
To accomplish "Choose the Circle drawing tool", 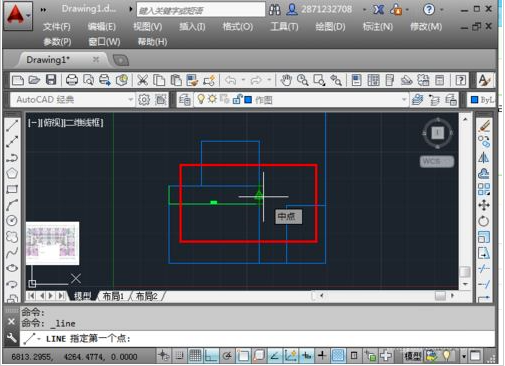I will point(12,220).
